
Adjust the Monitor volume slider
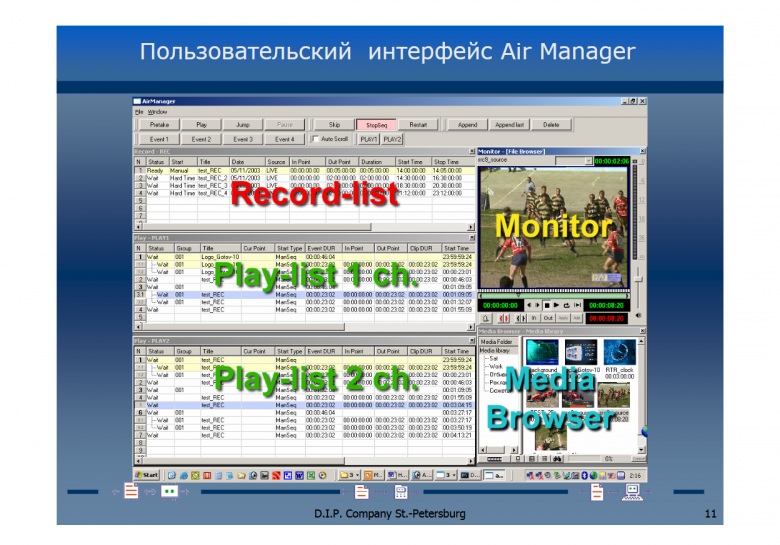(639, 280)
